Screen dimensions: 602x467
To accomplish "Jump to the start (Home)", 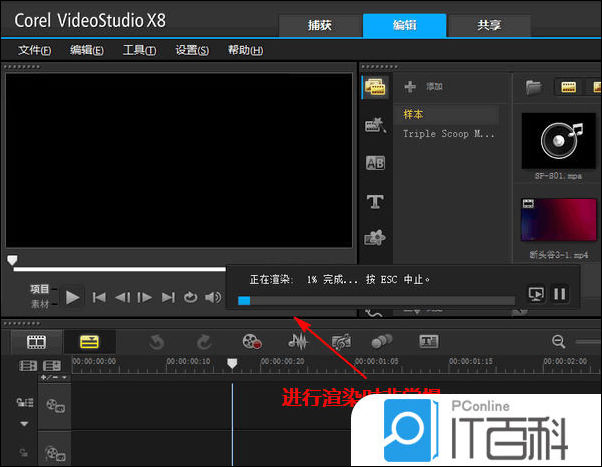I will click(99, 297).
